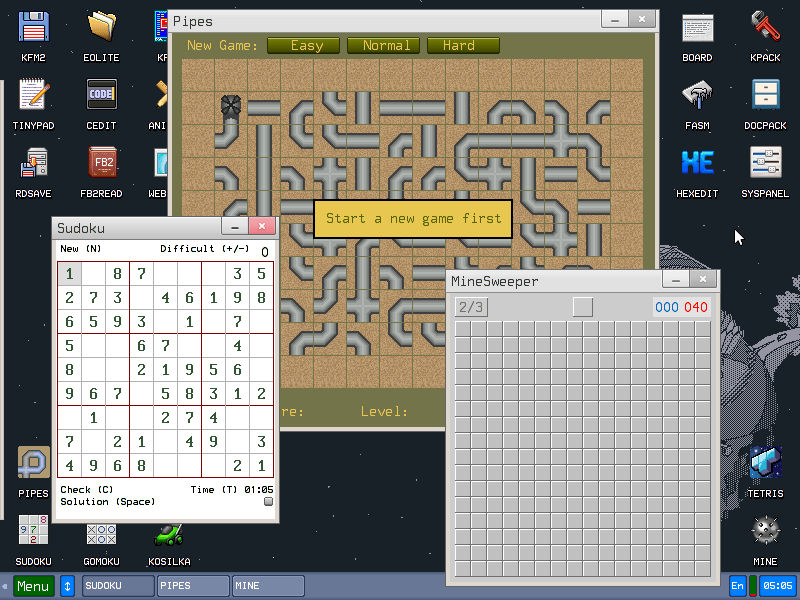The height and width of the screenshot is (600, 800).
Task: Switch to MINE in the taskbar
Action: [x=268, y=586]
